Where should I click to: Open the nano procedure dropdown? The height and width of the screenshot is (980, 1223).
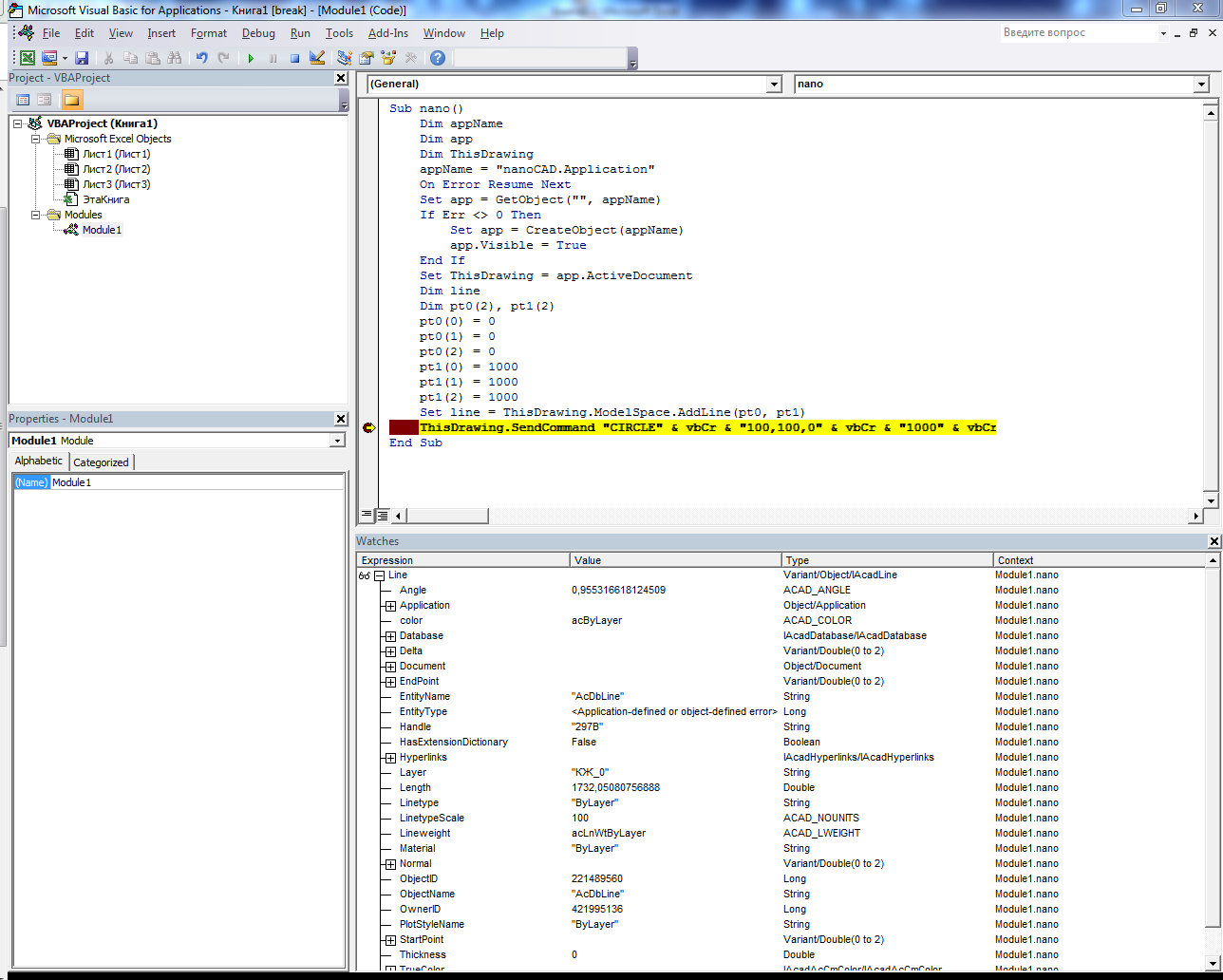(1201, 85)
